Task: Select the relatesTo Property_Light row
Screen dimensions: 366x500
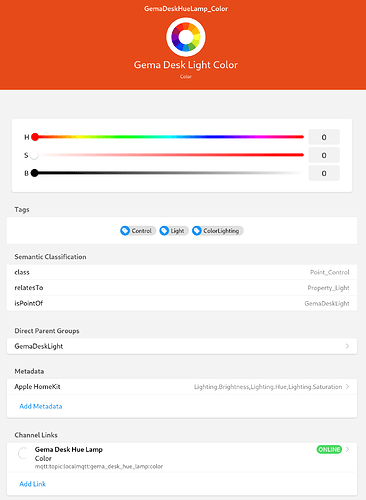Action: pyautogui.click(x=182, y=288)
